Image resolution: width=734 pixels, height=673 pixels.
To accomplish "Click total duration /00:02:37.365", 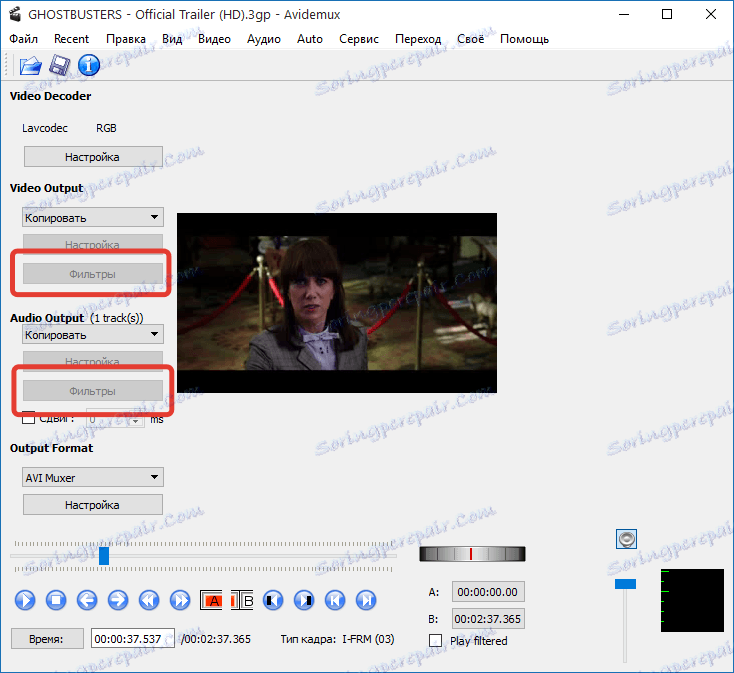I will click(x=216, y=639).
